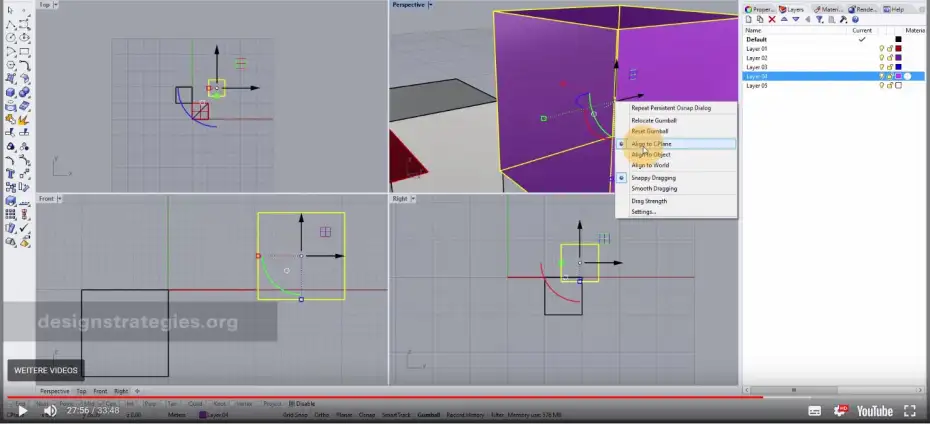Mute the video with the speaker icon
This screenshot has width=930, height=424.
click(x=50, y=410)
